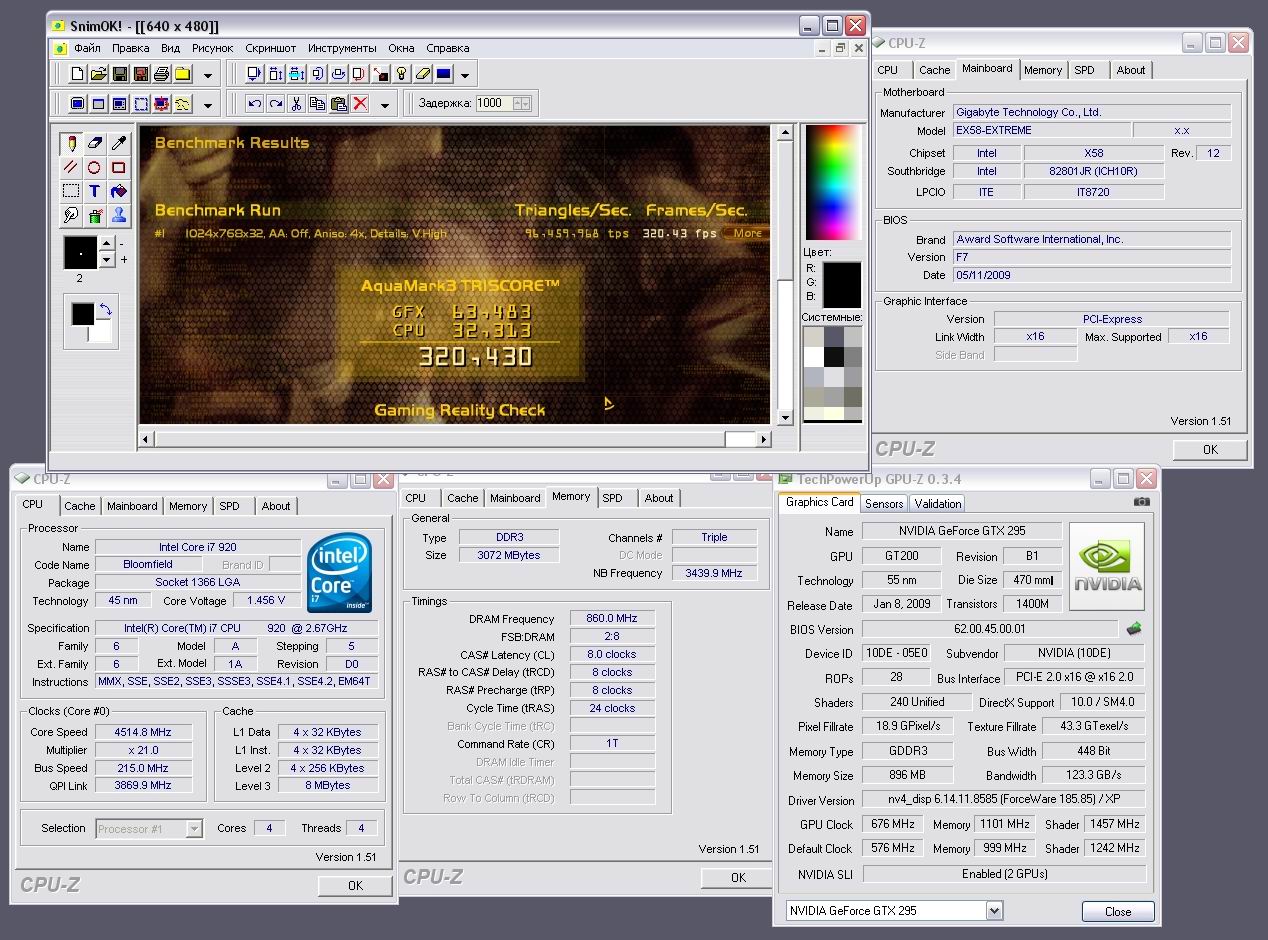Open Processor #1 selection dropdown in CPU-Z

tap(194, 828)
